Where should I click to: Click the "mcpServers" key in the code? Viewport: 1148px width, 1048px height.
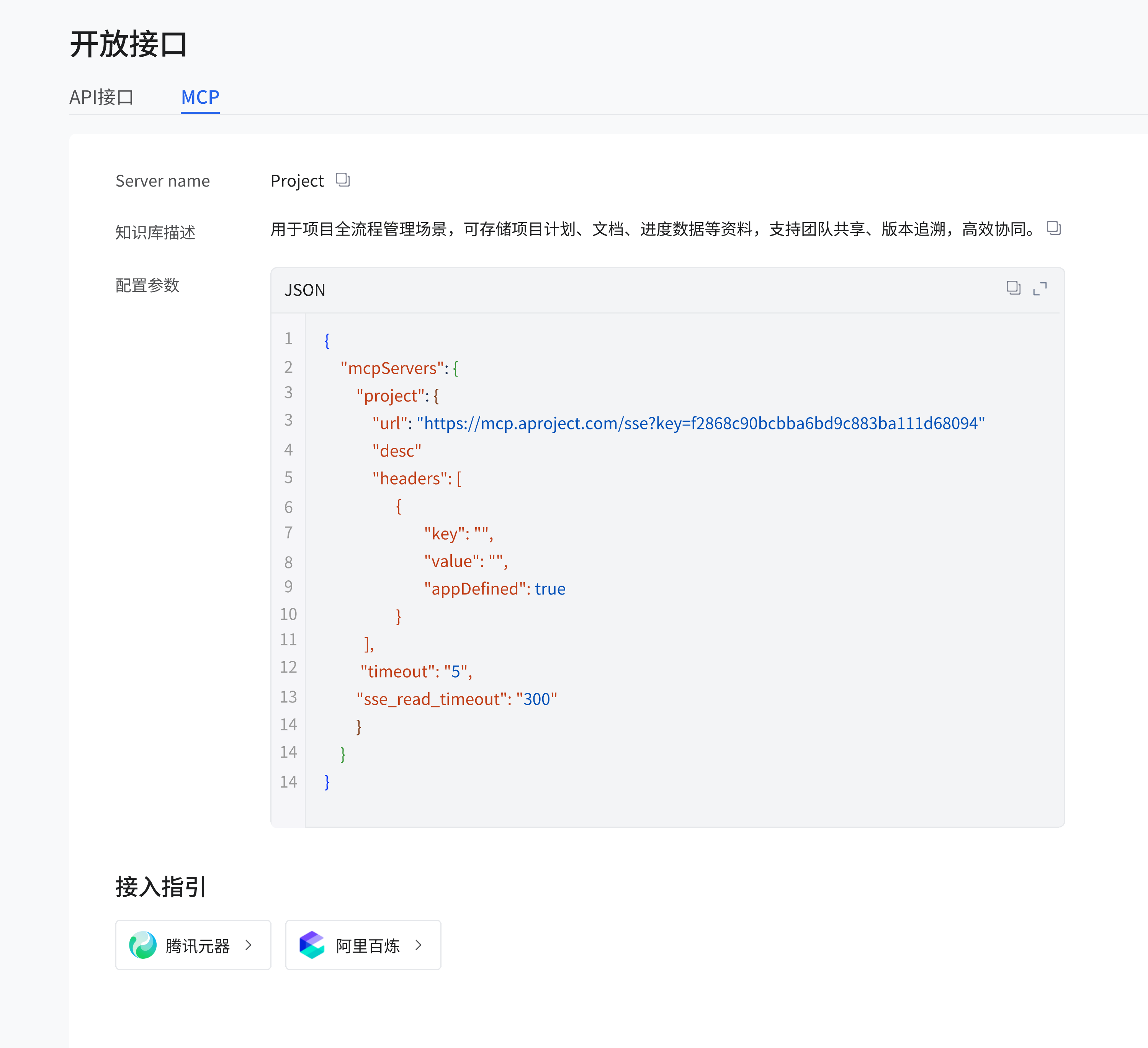tap(392, 368)
